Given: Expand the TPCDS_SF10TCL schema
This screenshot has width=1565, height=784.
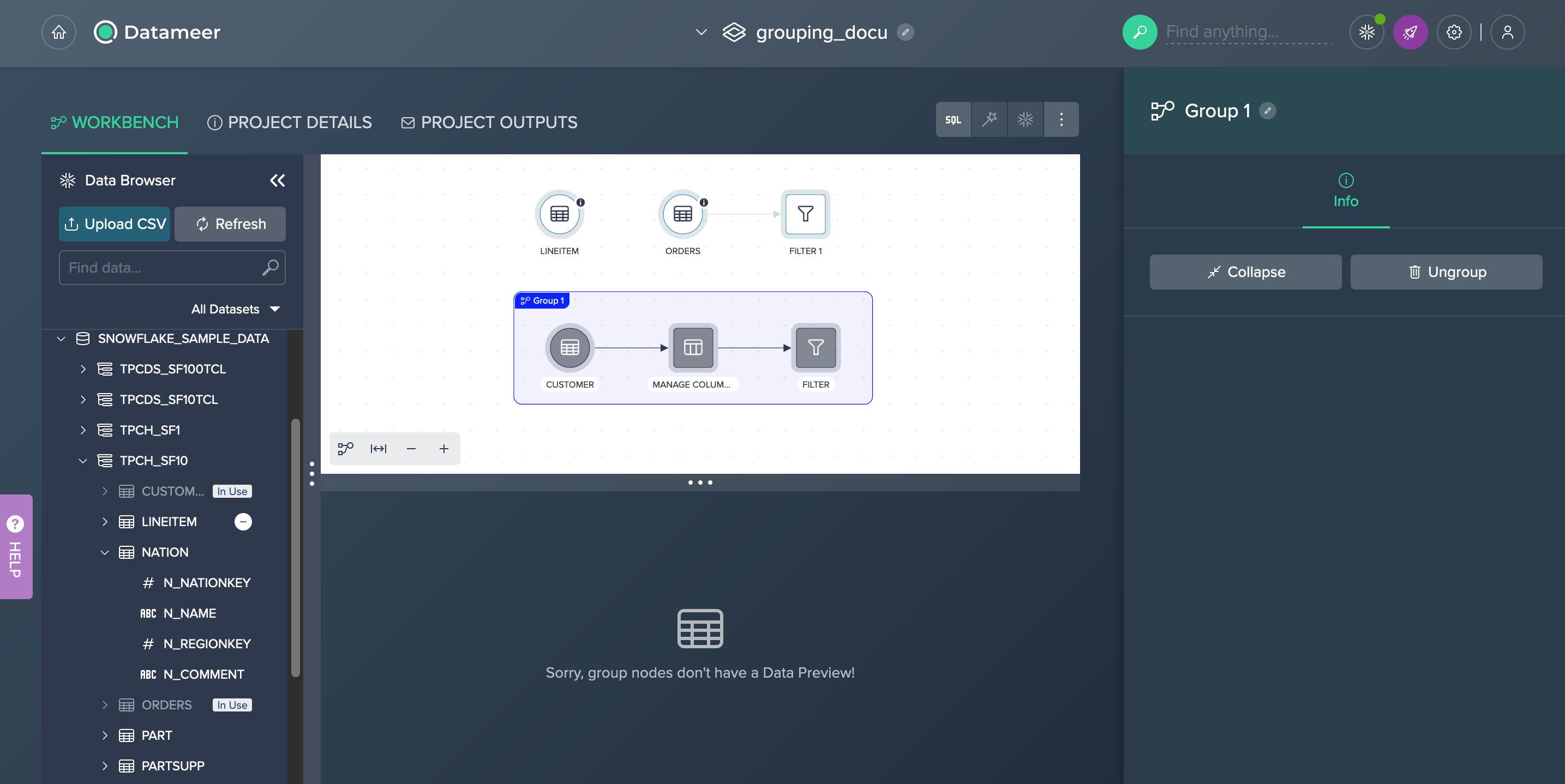Looking at the screenshot, I should click(x=83, y=400).
